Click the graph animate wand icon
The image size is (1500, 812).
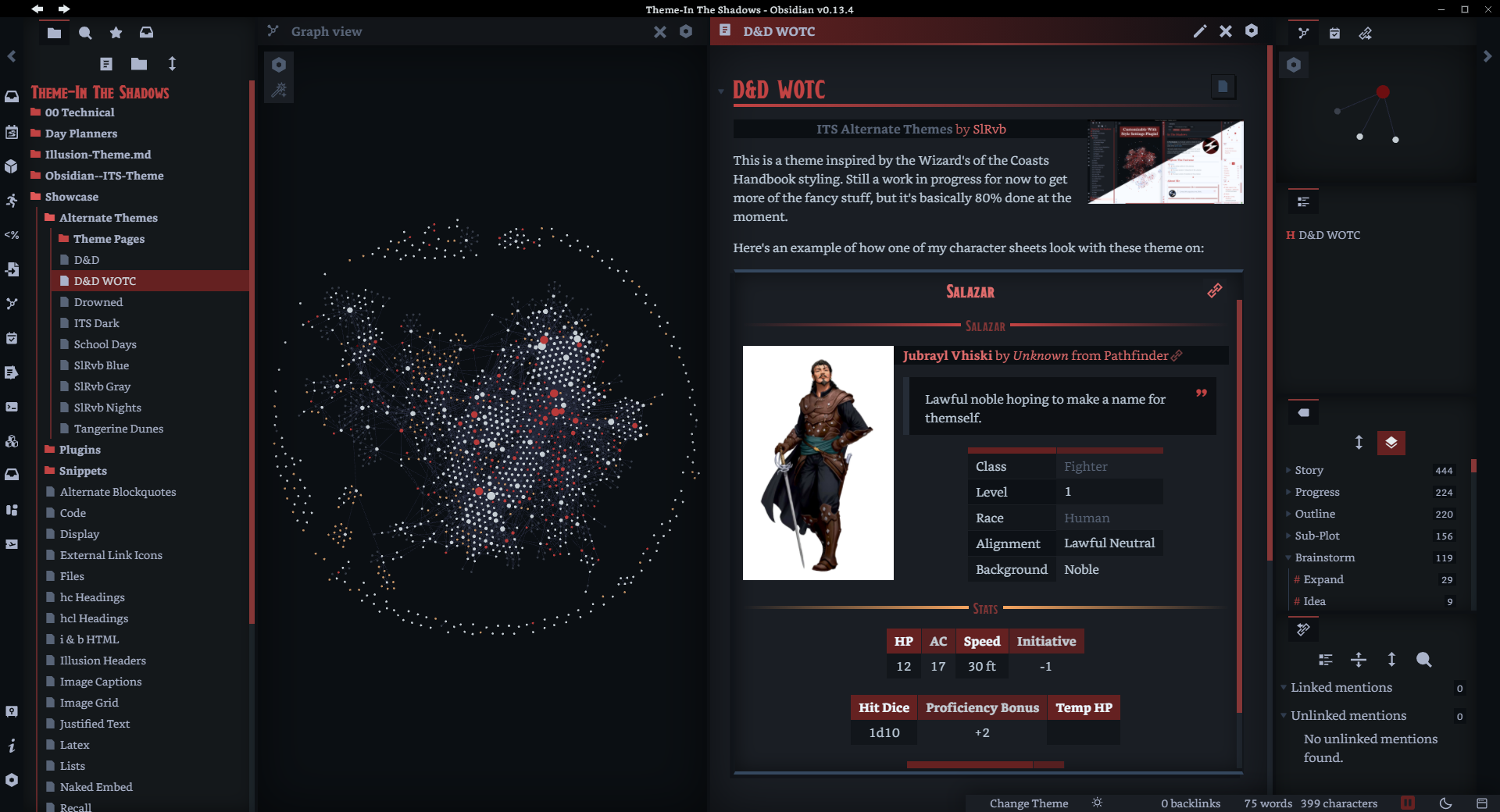point(279,91)
